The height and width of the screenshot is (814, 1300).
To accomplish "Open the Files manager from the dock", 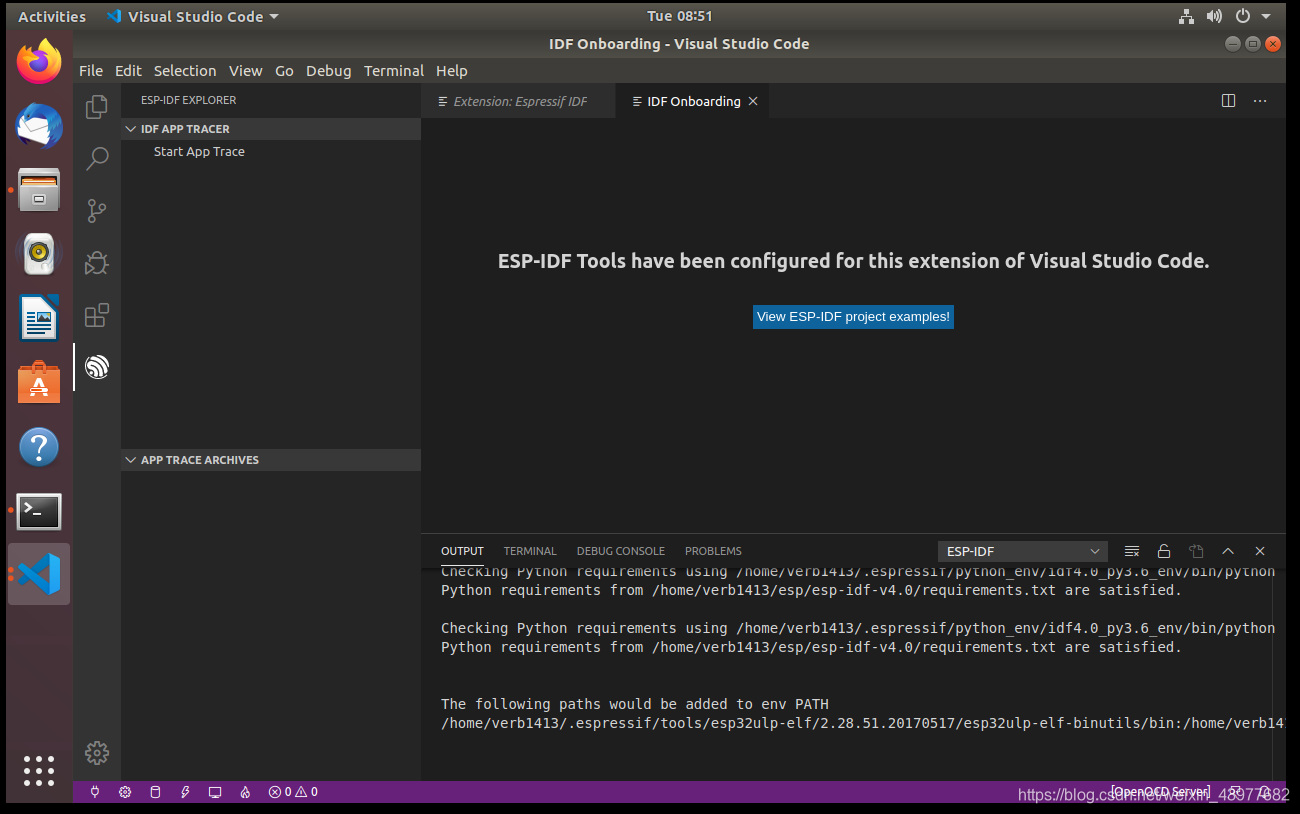I will [39, 190].
